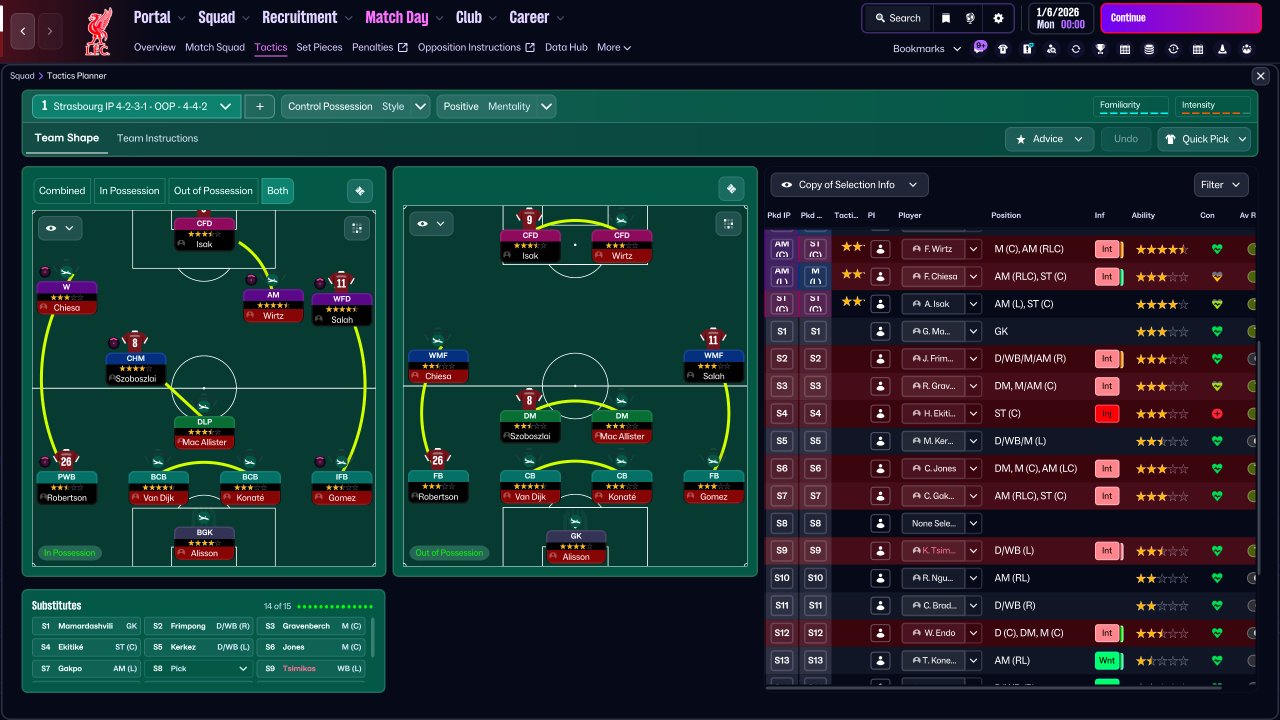Click the Familiarity progress bar
Viewport: 1280px width, 720px height.
(1133, 107)
